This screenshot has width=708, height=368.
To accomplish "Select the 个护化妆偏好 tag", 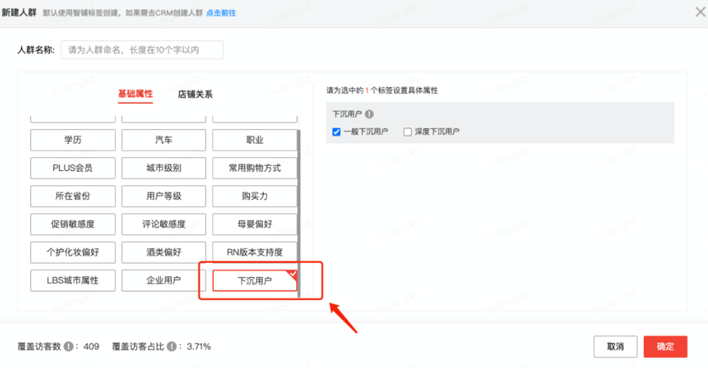I will click(73, 252).
